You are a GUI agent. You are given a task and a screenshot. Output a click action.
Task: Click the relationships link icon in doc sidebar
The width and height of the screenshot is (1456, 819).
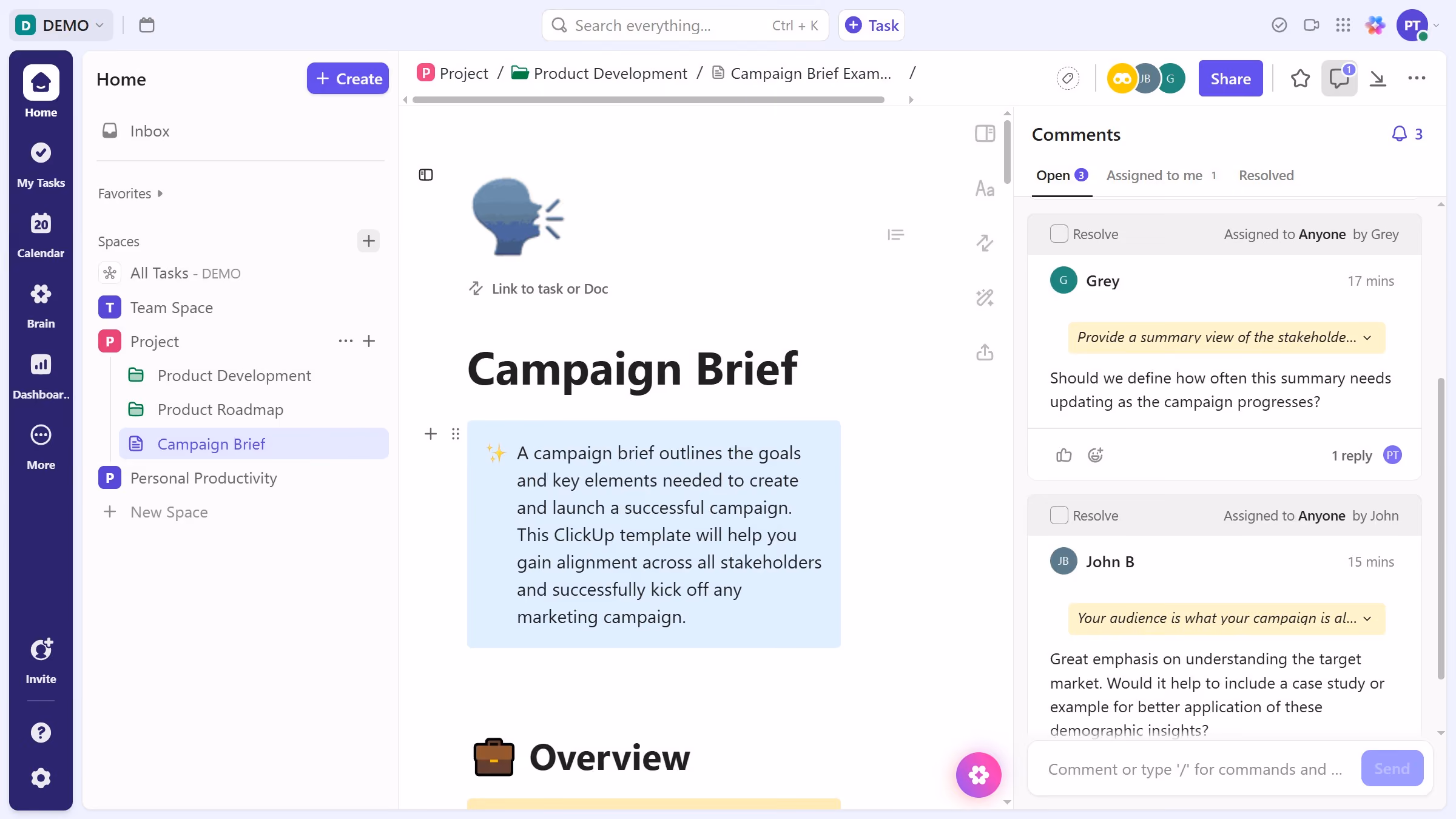[985, 243]
